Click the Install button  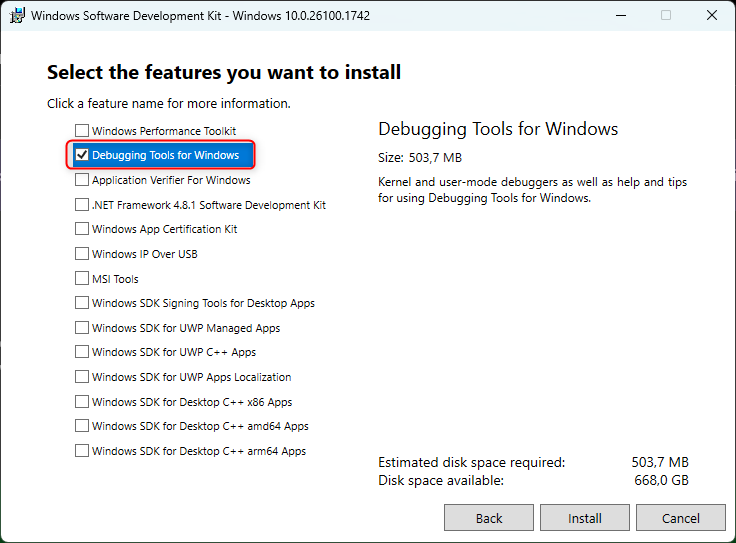pyautogui.click(x=584, y=518)
